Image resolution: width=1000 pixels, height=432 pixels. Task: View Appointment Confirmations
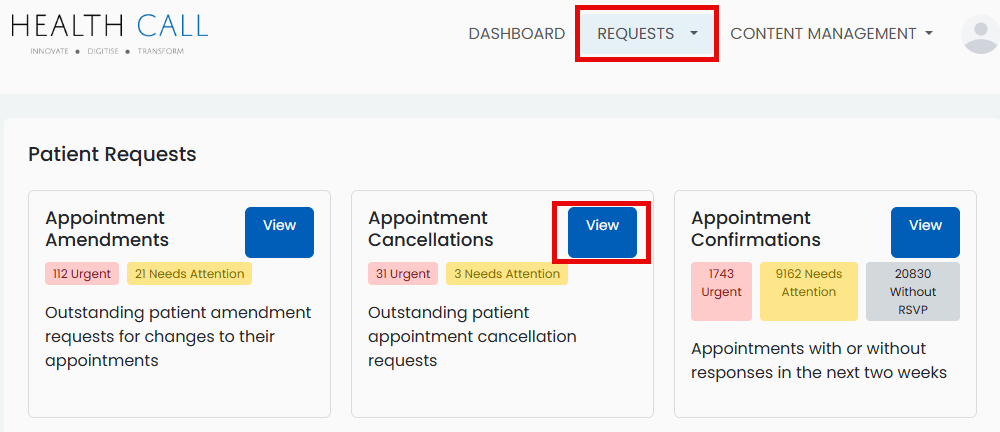pos(925,232)
